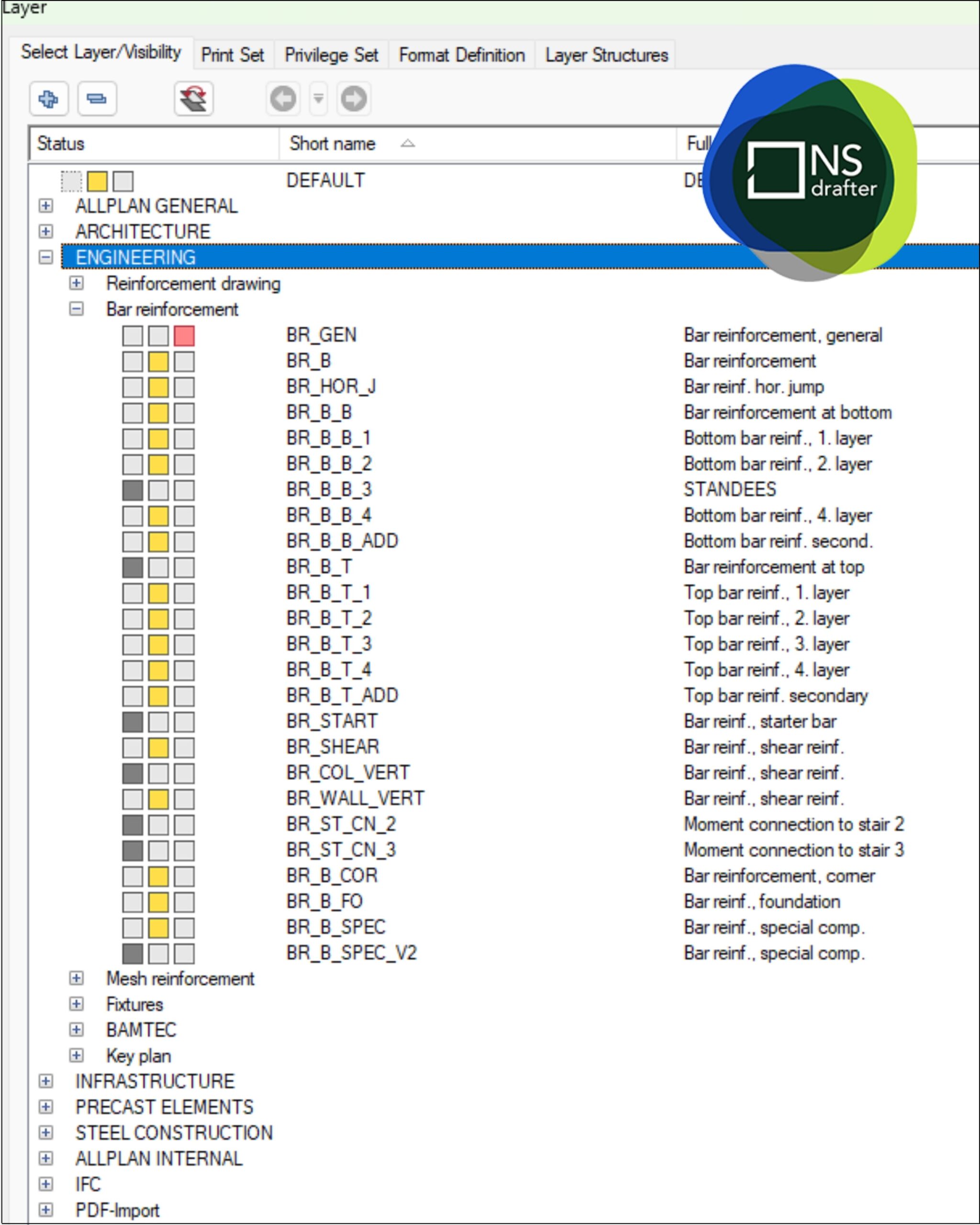This screenshot has width=980, height=1225.
Task: Toggle the first status box of BR_B_T
Action: (133, 568)
